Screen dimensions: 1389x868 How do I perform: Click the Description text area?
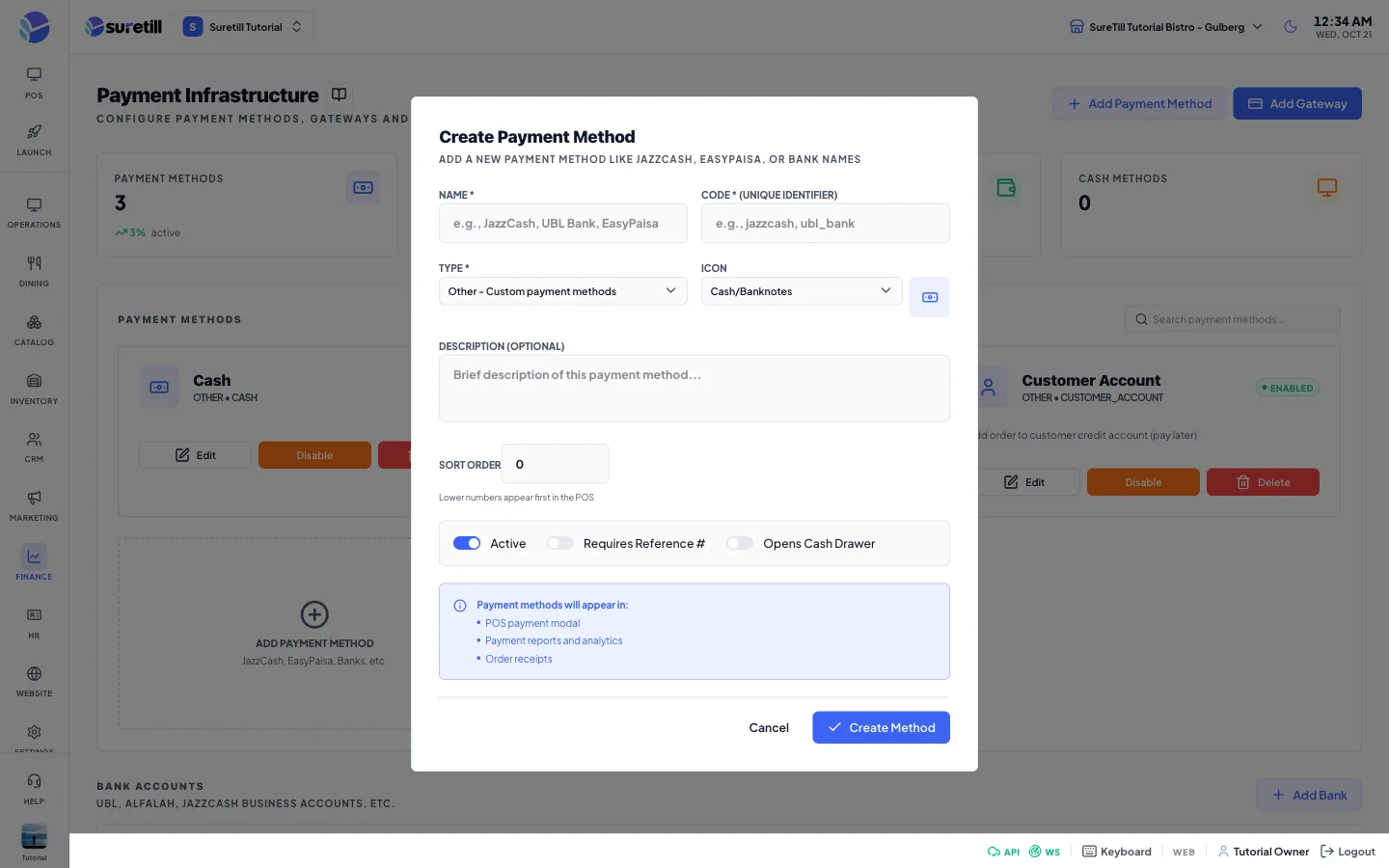(x=694, y=389)
